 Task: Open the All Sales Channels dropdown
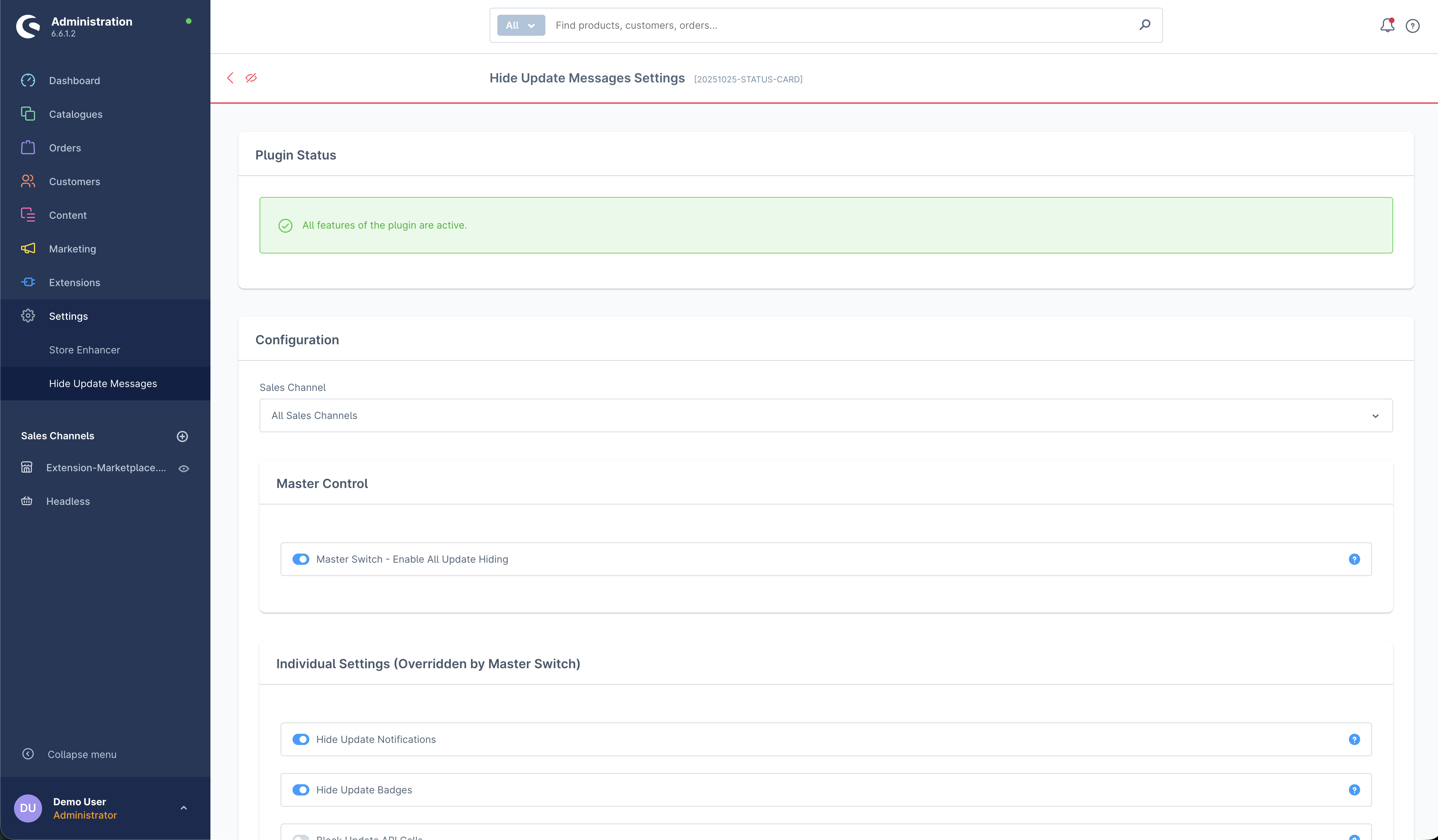[x=826, y=416]
